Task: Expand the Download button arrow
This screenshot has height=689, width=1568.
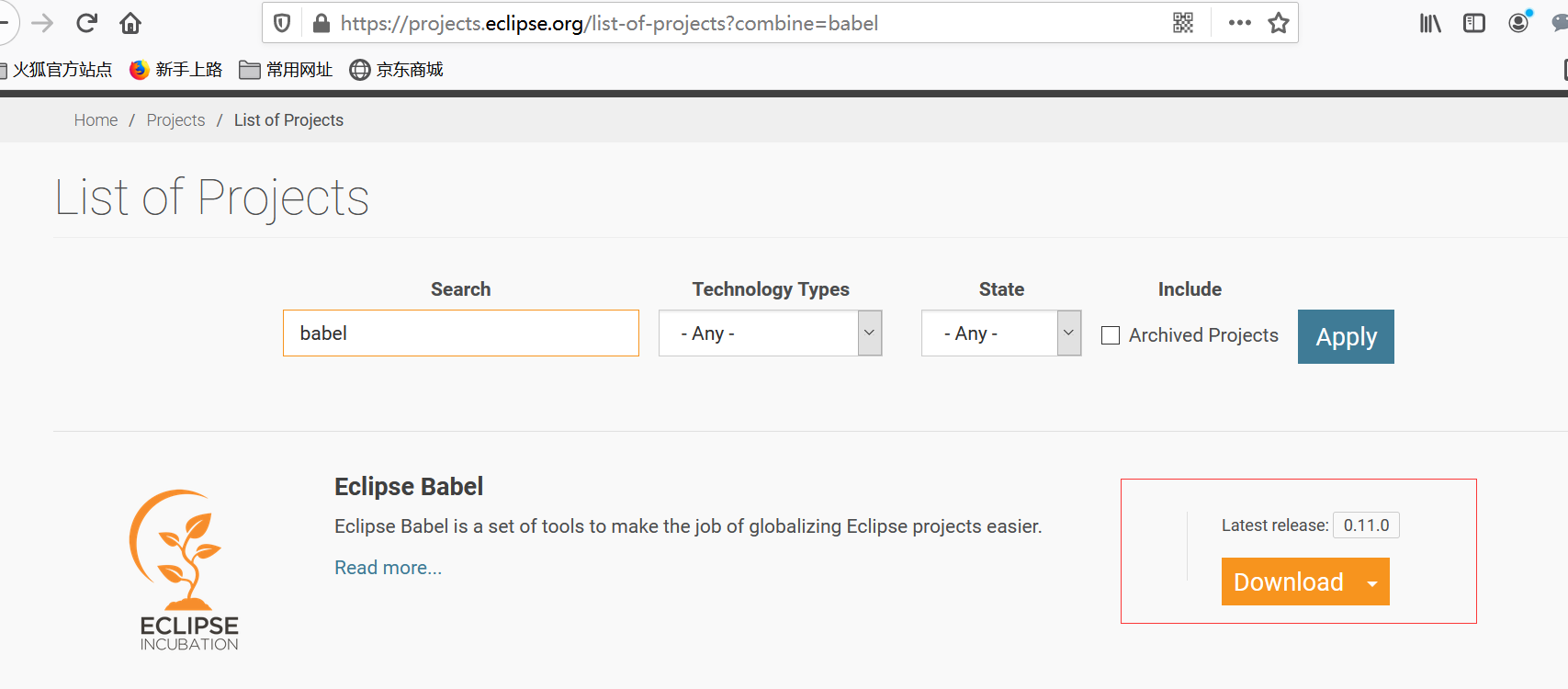Action: (x=1372, y=582)
